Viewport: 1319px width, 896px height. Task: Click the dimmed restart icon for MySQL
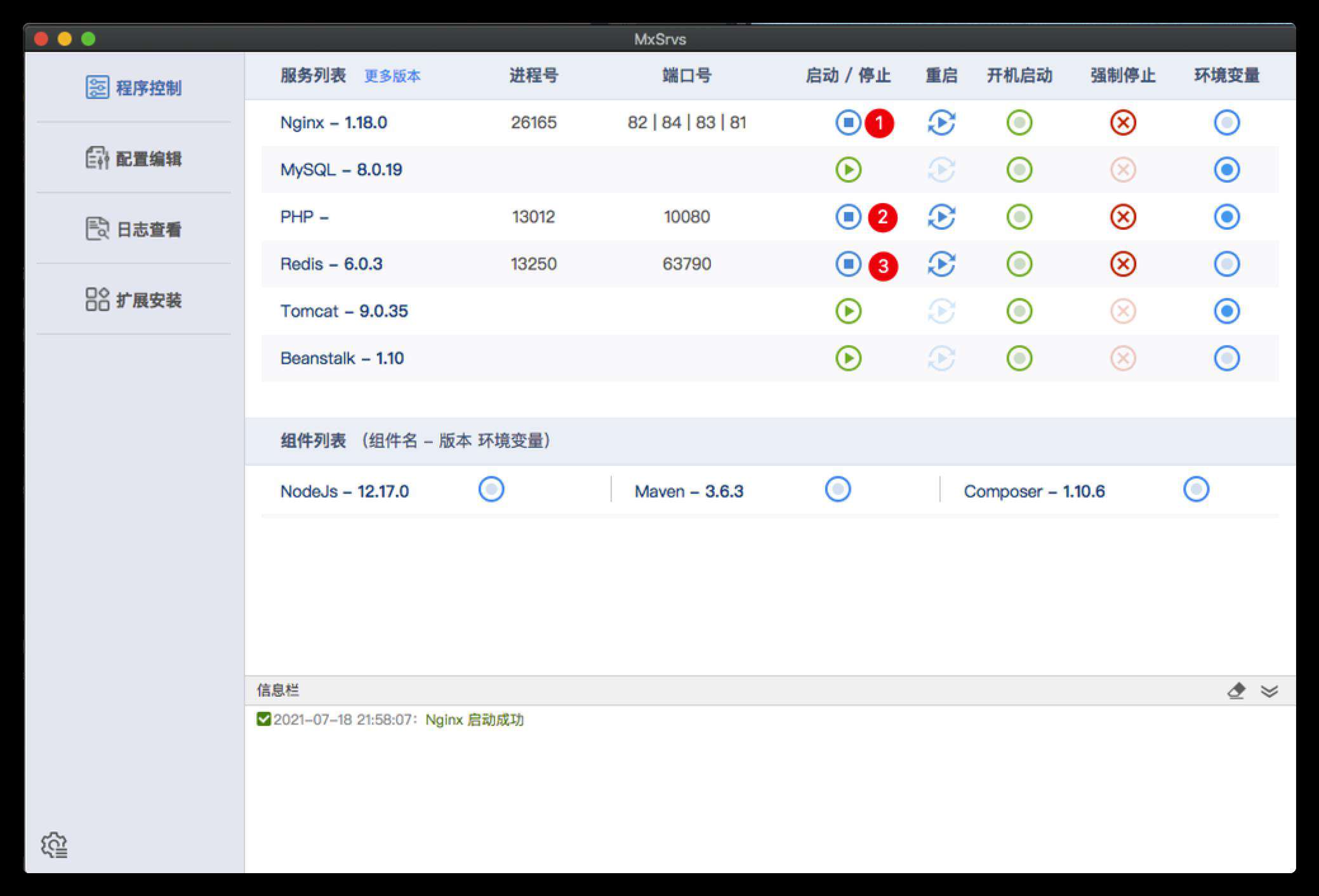coord(941,169)
